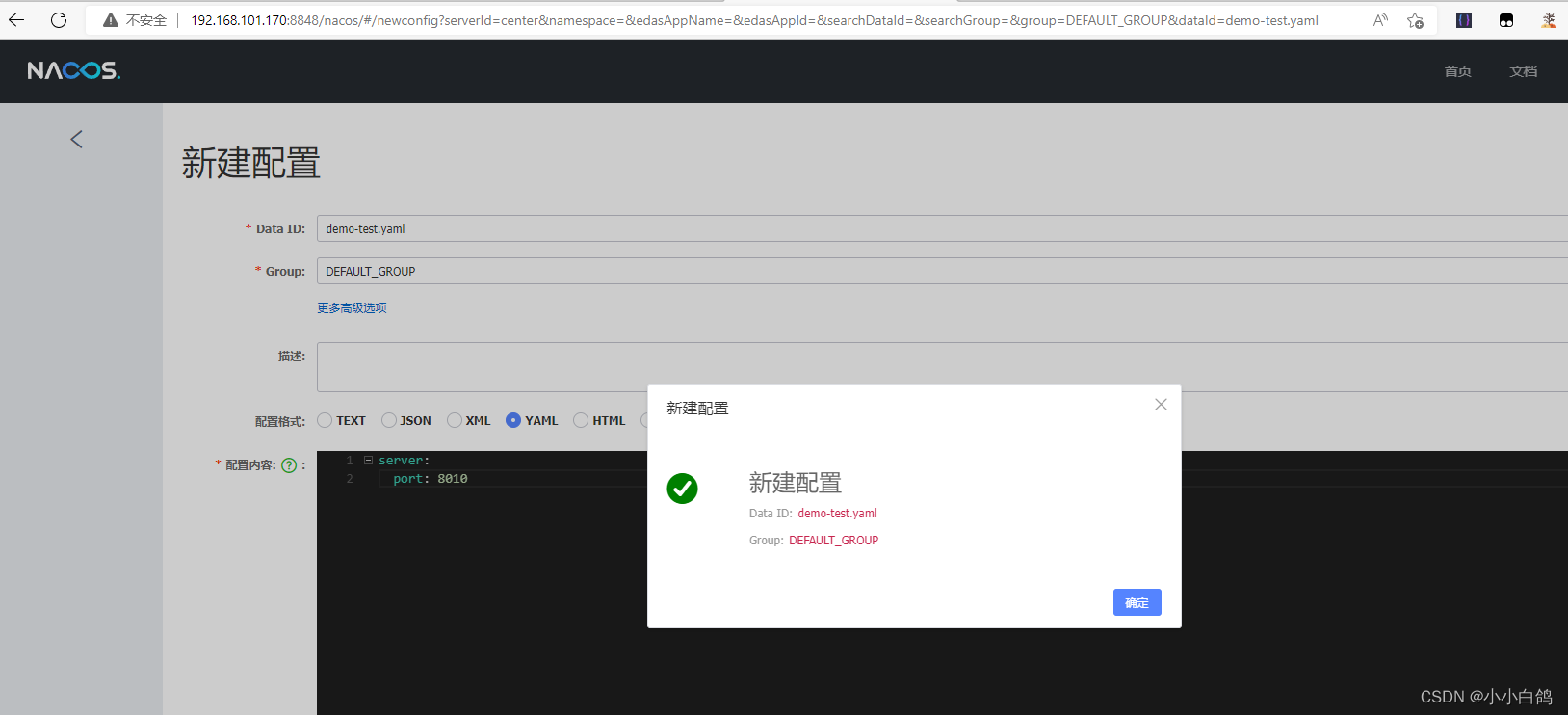
Task: Click the NACOS logo
Action: [74, 70]
